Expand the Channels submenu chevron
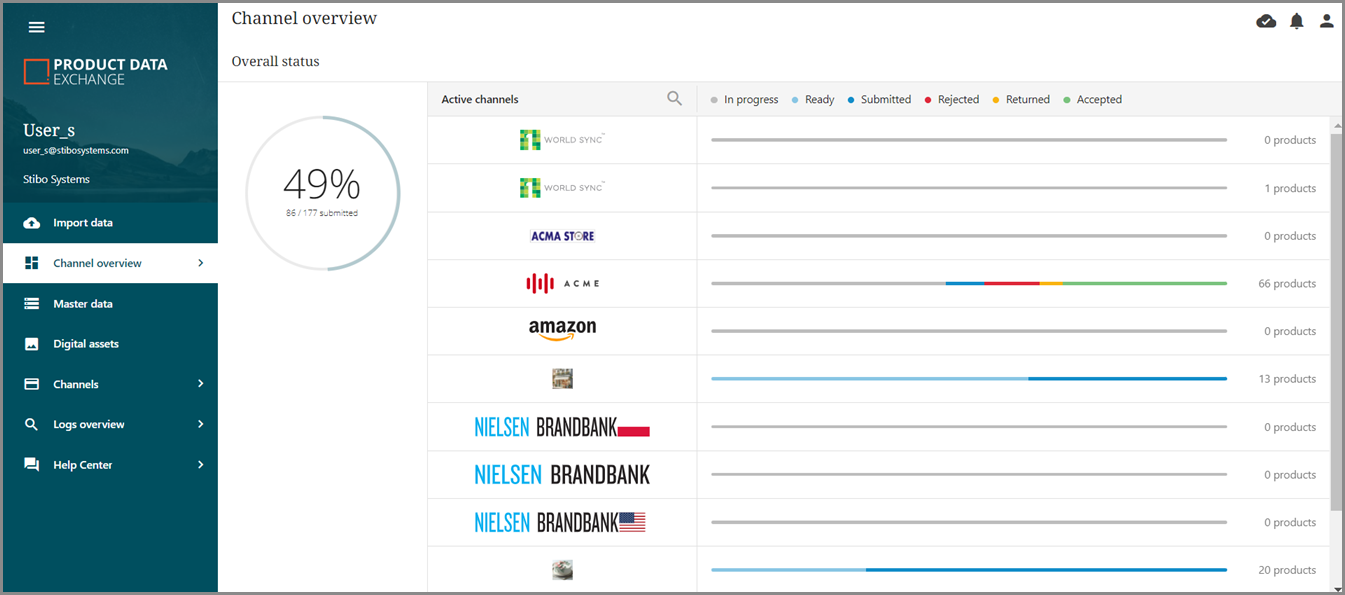1345x595 pixels. coord(201,384)
